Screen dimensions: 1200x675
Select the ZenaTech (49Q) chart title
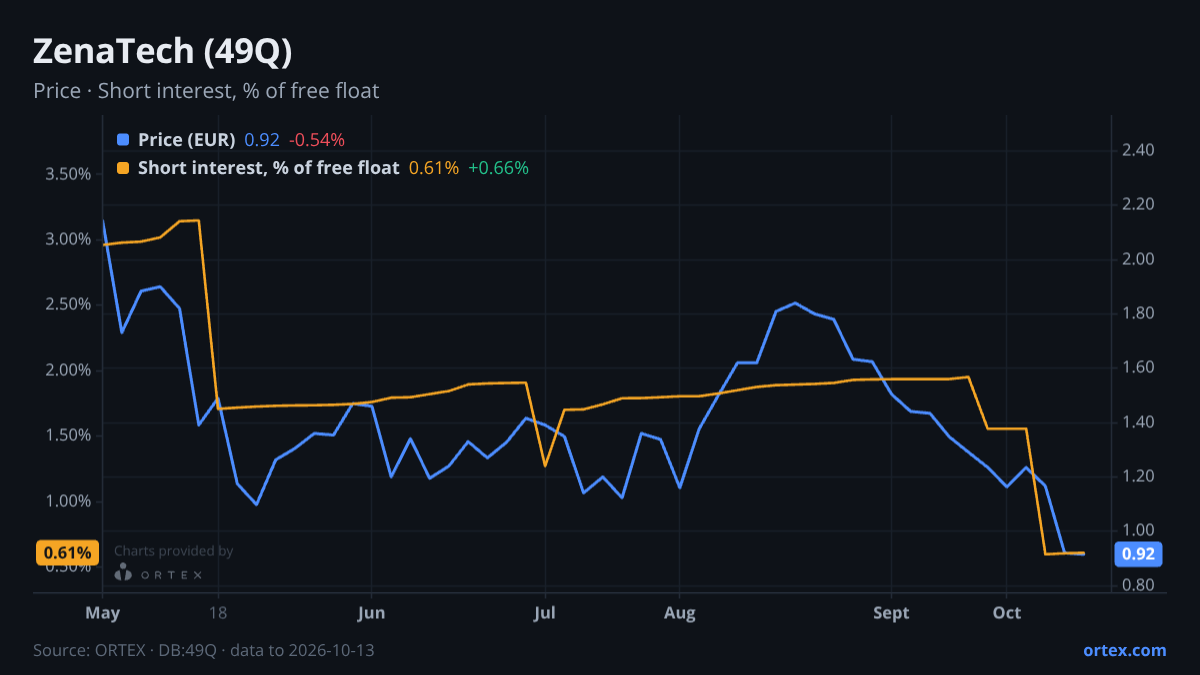click(x=163, y=50)
